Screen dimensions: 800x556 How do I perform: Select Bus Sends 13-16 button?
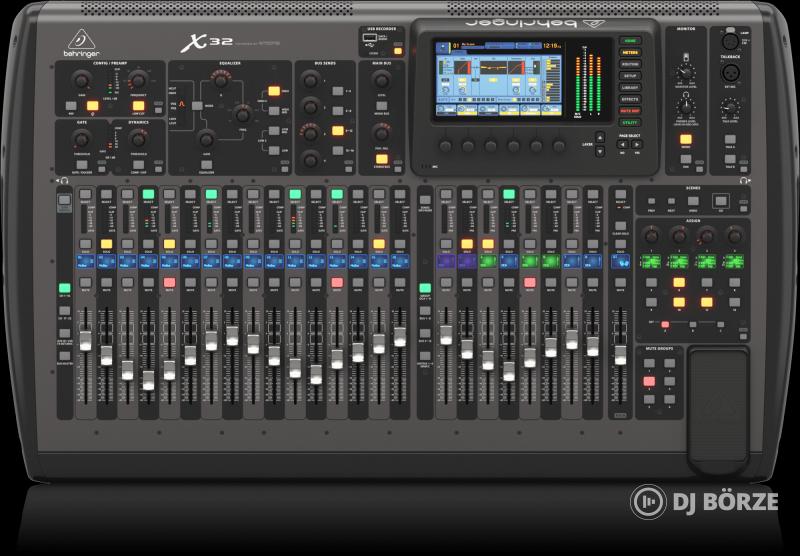(x=338, y=150)
